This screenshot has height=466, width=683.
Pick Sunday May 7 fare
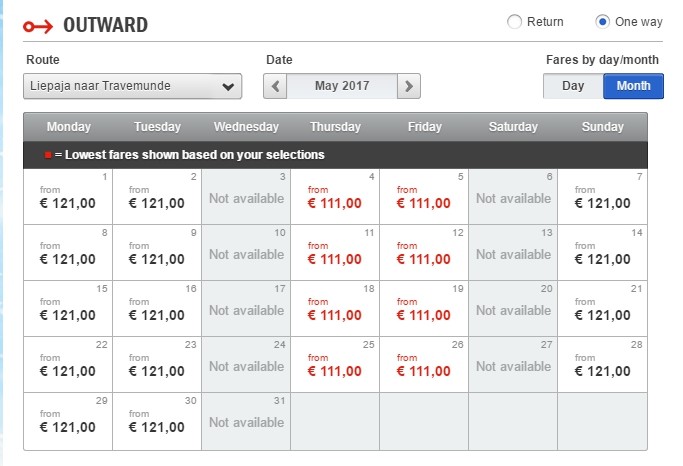[x=602, y=197]
